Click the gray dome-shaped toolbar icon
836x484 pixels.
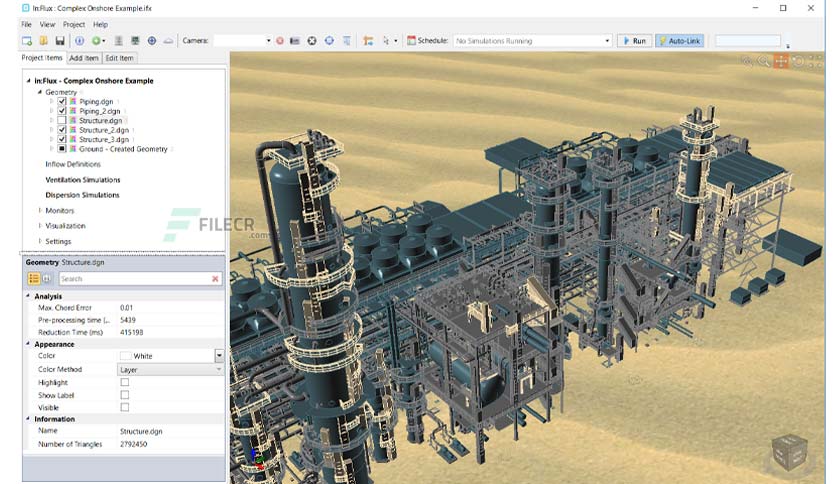click(168, 41)
